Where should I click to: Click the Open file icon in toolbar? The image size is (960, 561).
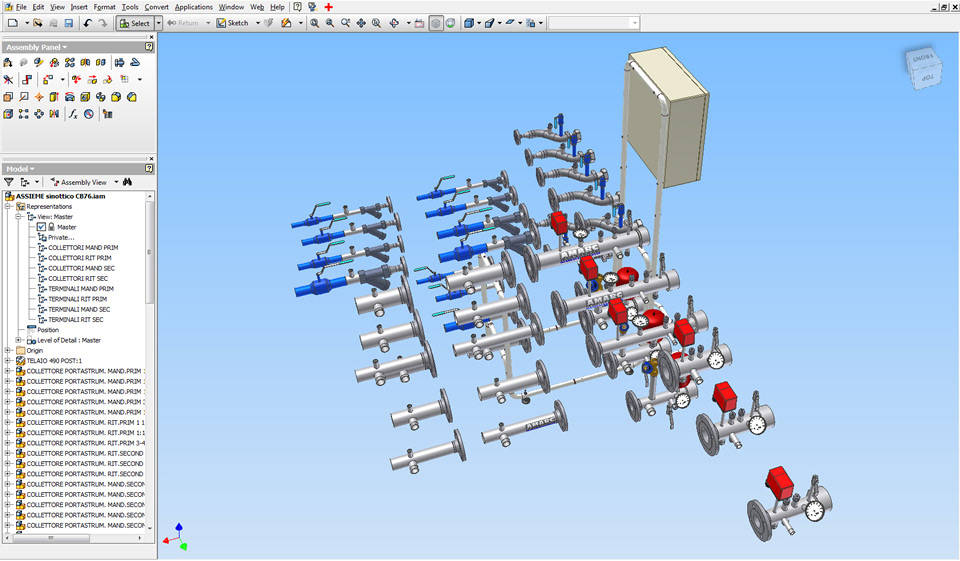click(38, 23)
